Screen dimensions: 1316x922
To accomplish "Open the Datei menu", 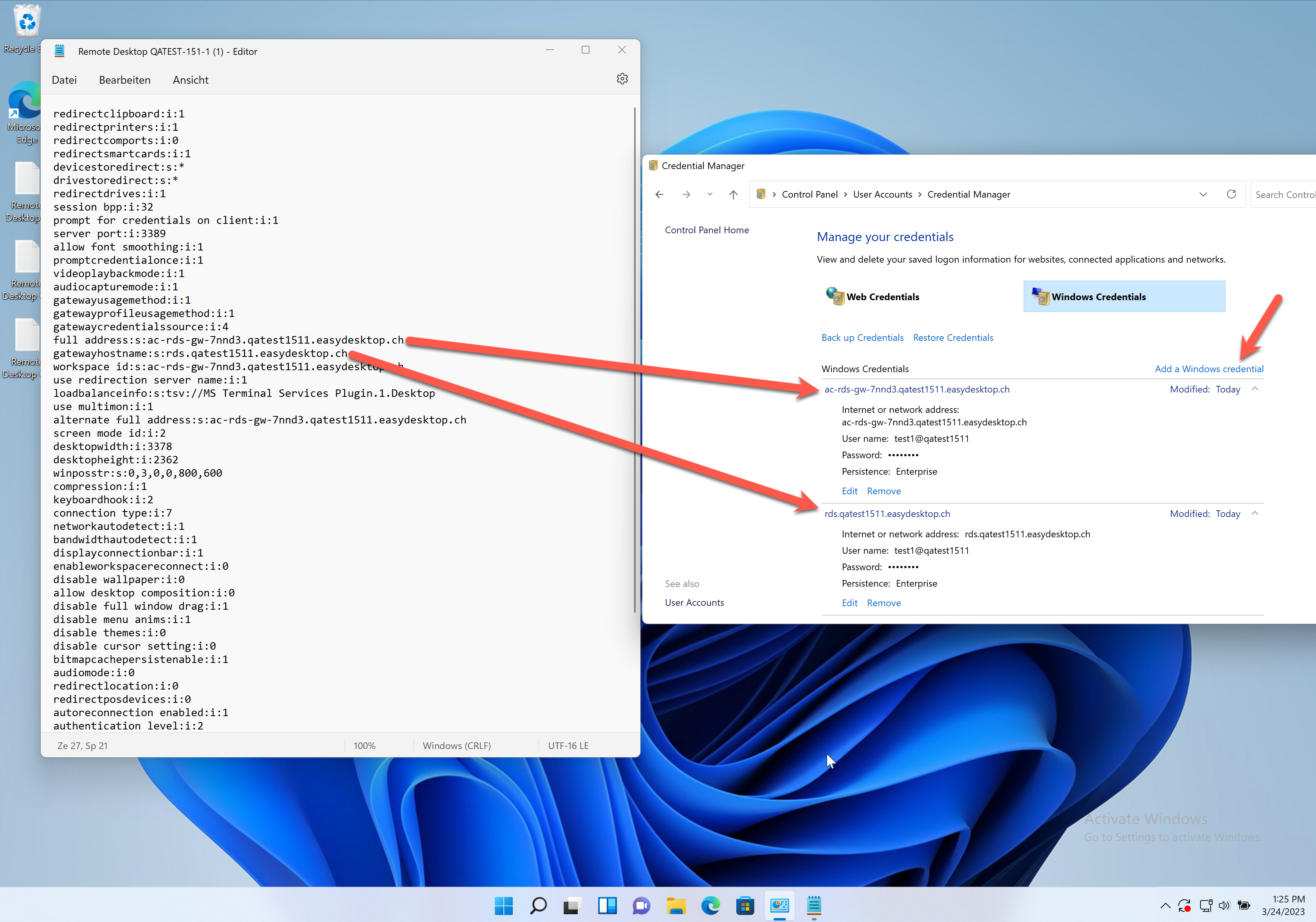I will point(64,80).
